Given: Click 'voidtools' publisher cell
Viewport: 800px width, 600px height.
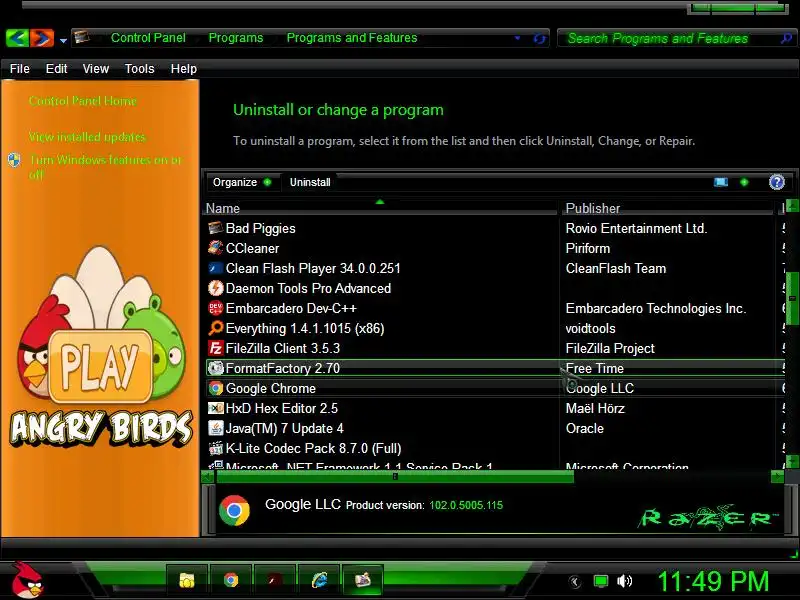Looking at the screenshot, I should tap(590, 328).
